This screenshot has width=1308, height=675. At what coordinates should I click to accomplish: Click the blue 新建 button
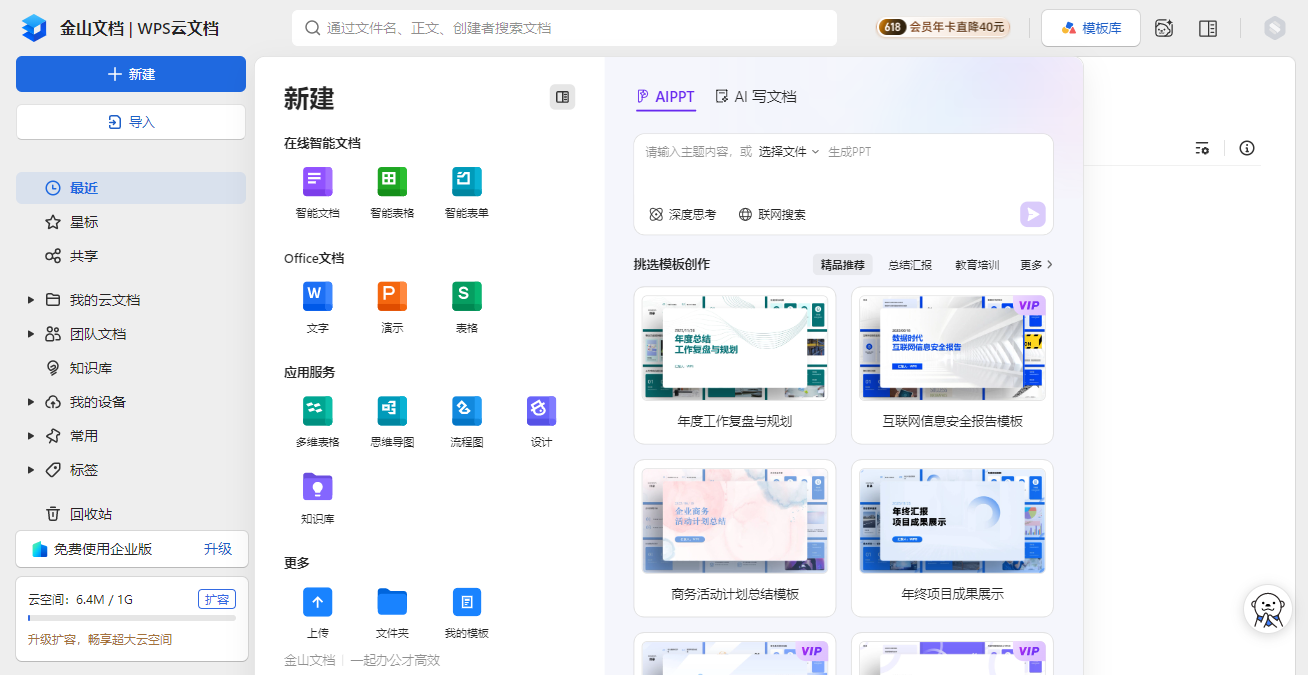pos(131,74)
